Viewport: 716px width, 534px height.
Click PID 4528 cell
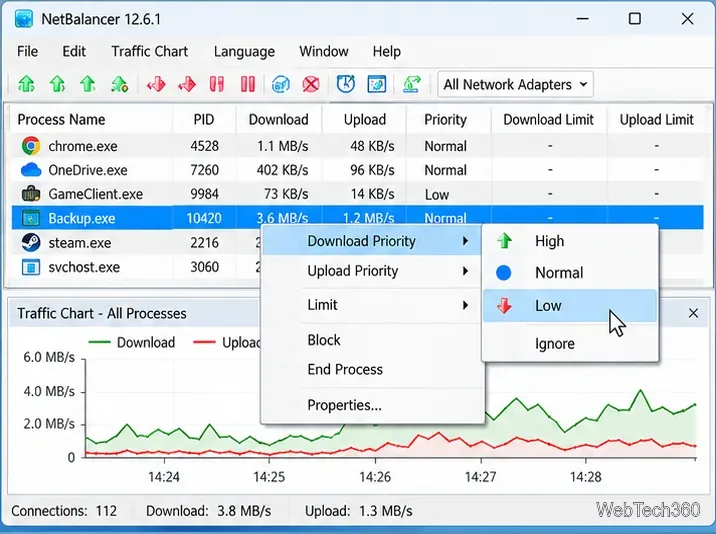coord(205,146)
